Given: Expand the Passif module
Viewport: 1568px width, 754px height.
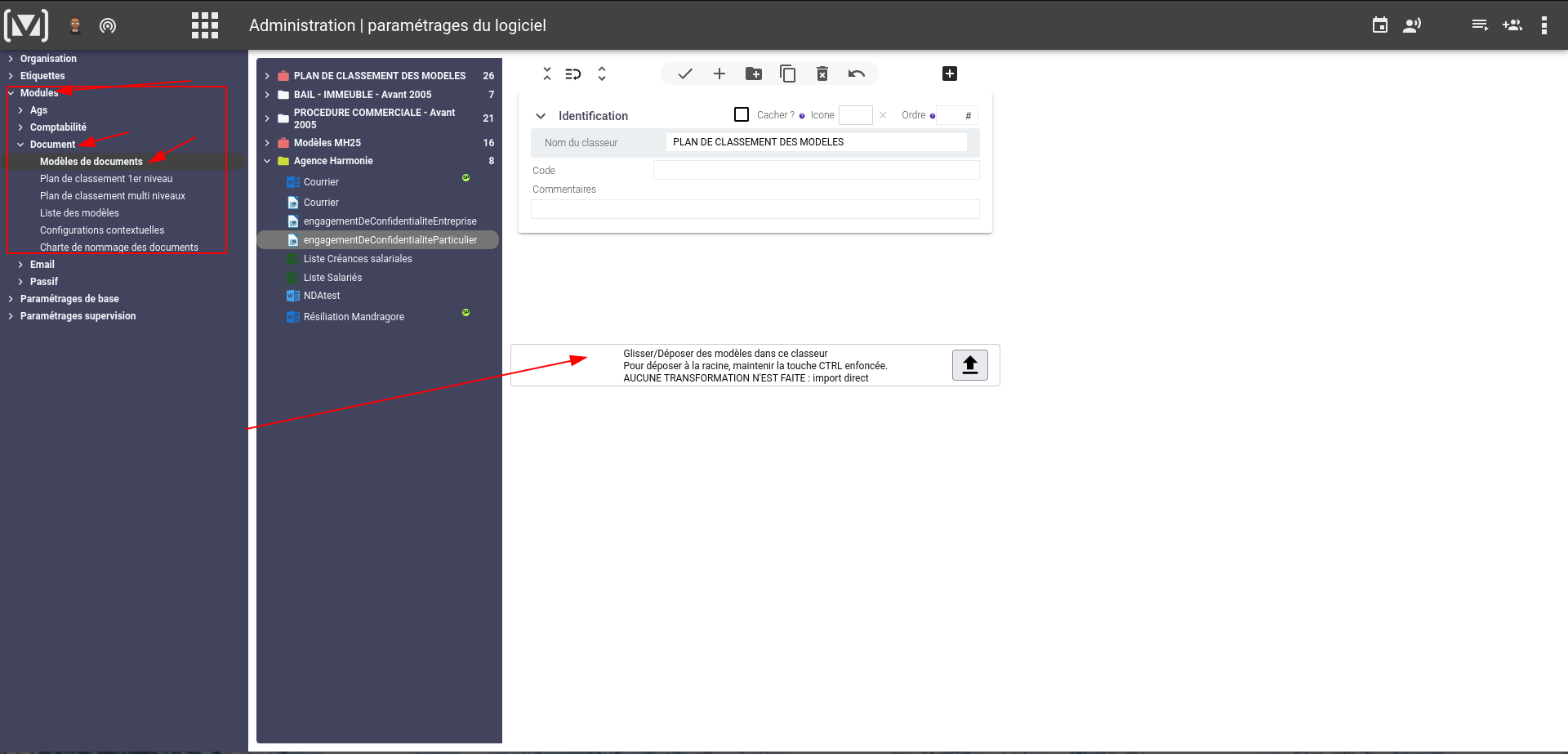Looking at the screenshot, I should 20,282.
